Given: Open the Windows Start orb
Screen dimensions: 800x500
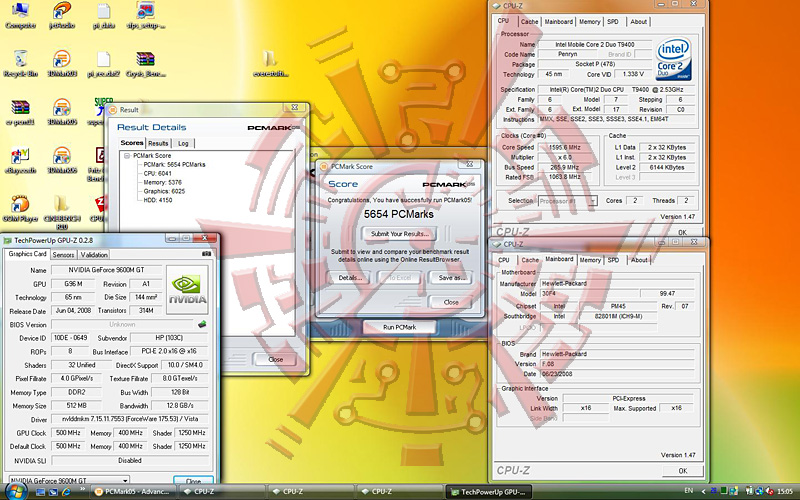Looking at the screenshot, I should (x=14, y=492).
